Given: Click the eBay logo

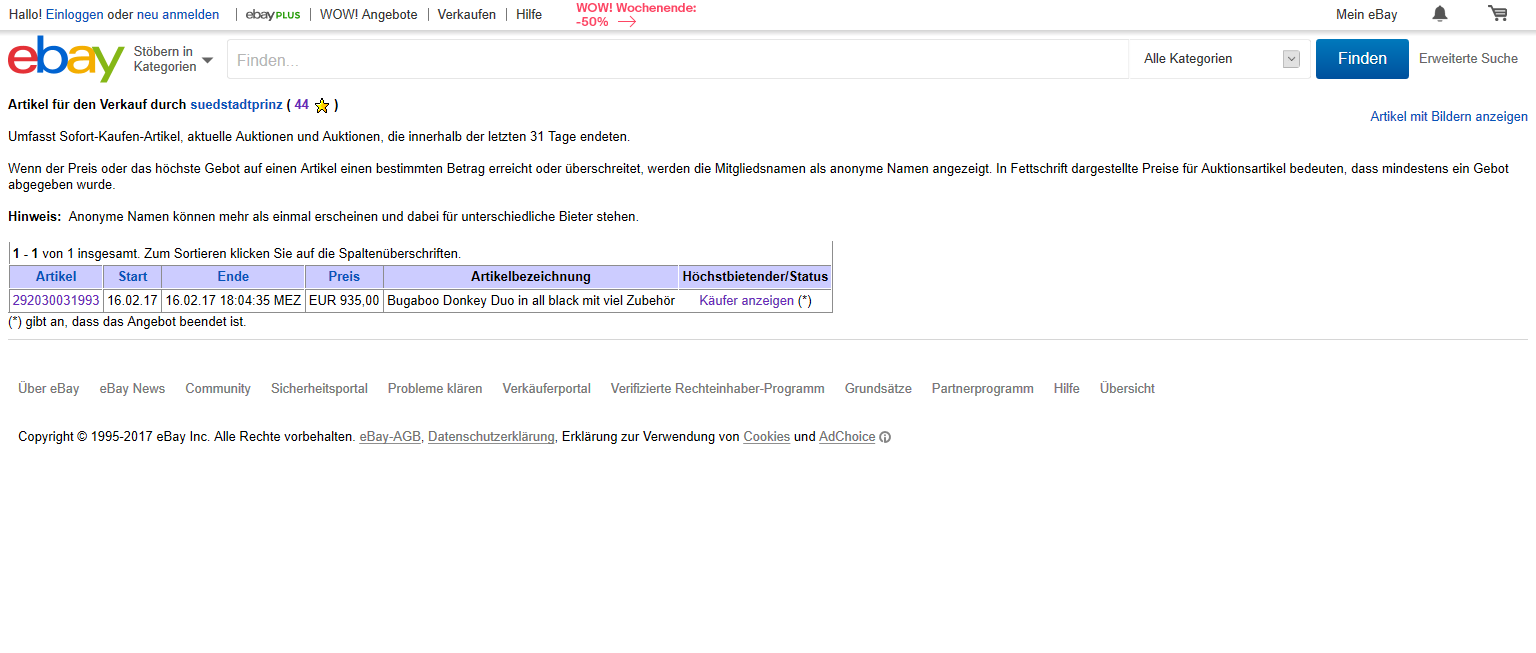Looking at the screenshot, I should point(65,59).
